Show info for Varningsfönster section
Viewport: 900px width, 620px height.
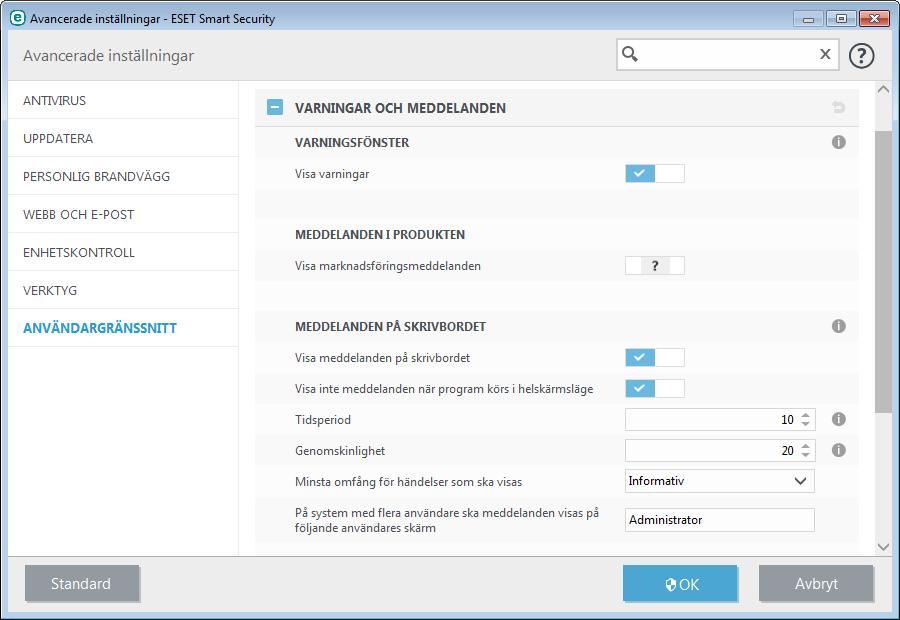(x=838, y=142)
